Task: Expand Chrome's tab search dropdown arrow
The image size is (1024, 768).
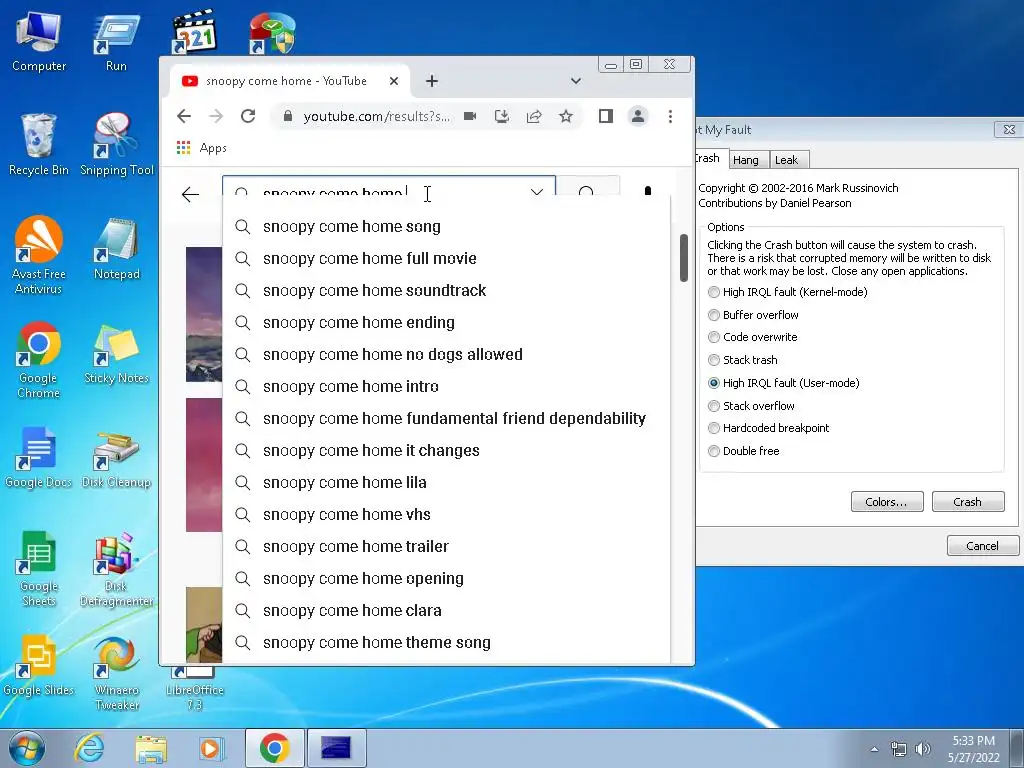Action: [x=575, y=81]
